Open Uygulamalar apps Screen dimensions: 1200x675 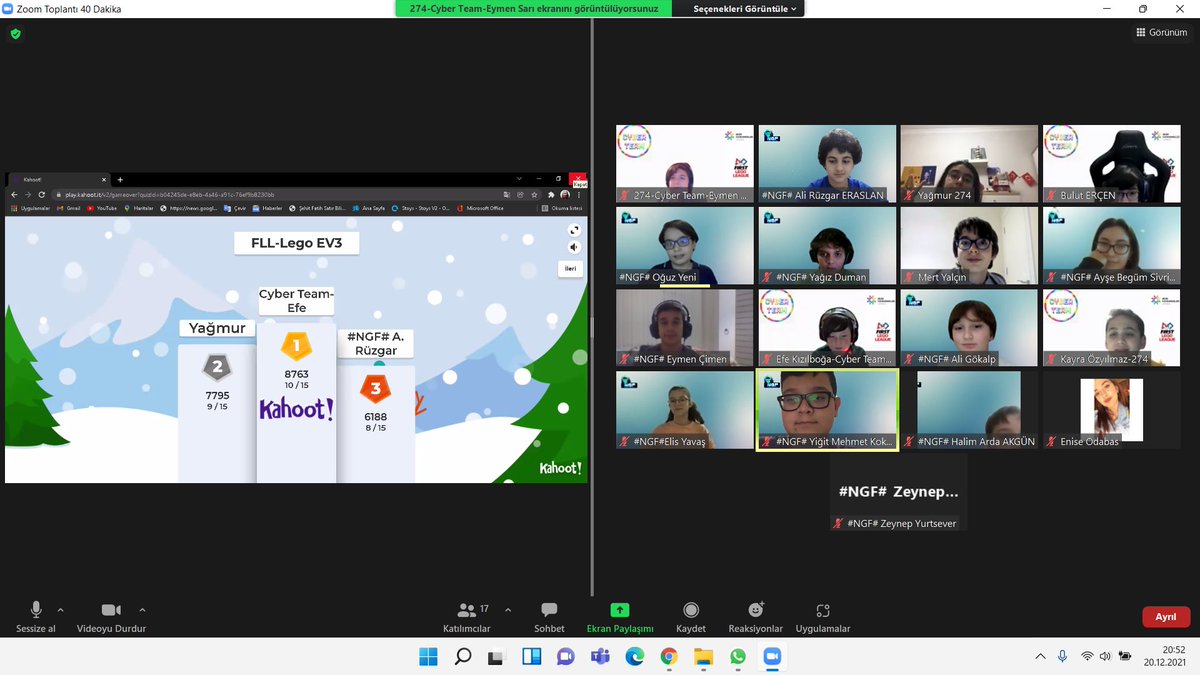823,617
